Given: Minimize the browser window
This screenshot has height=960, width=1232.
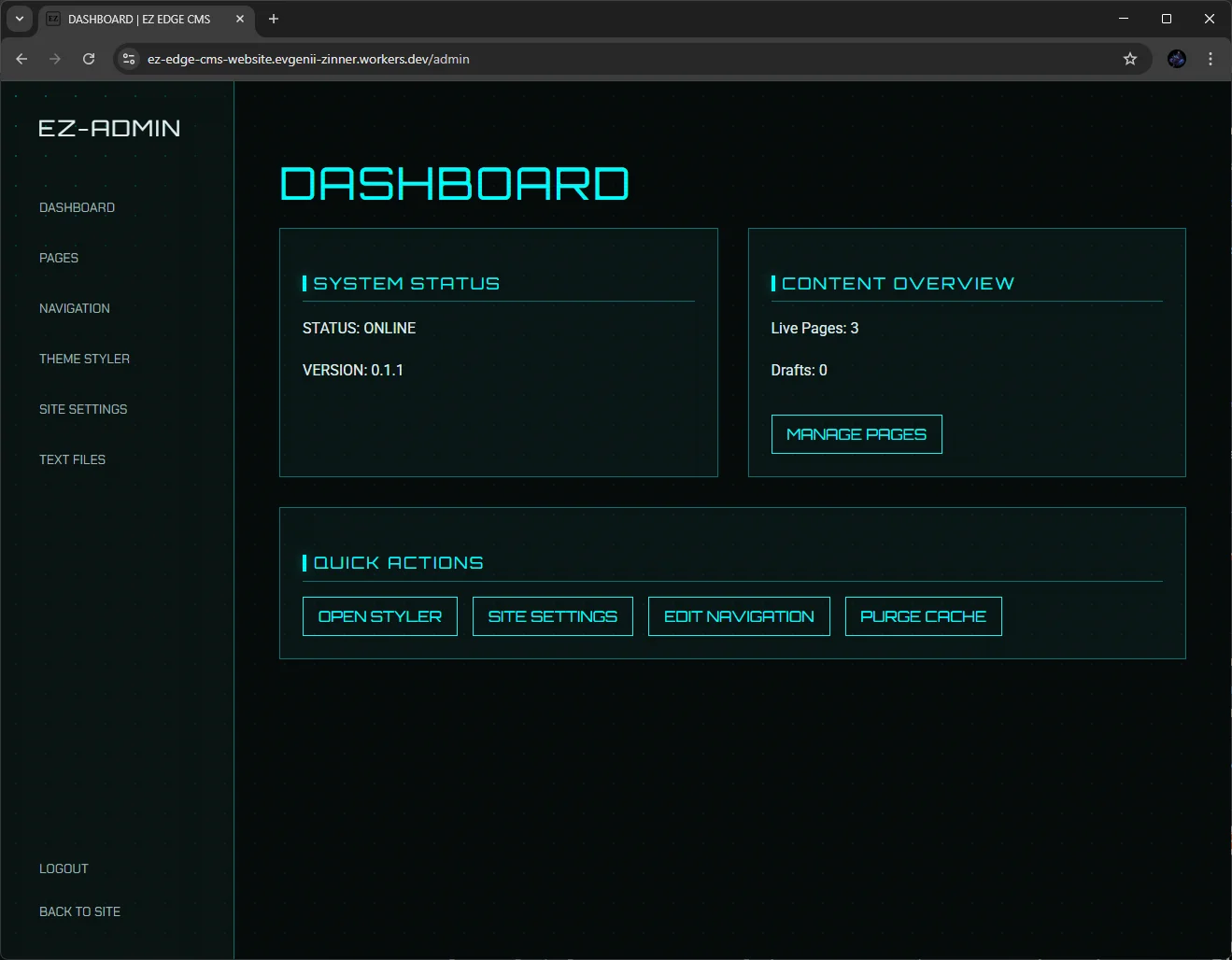Looking at the screenshot, I should tap(1124, 19).
